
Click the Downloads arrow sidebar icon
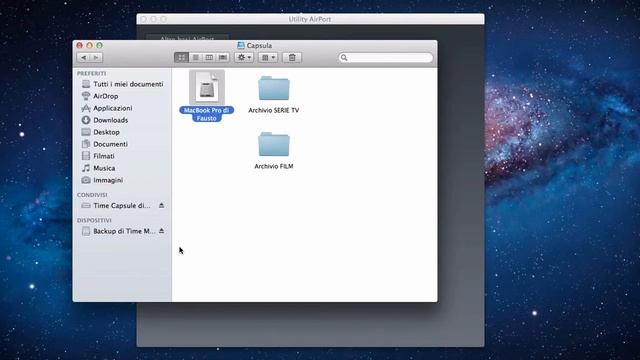point(86,120)
